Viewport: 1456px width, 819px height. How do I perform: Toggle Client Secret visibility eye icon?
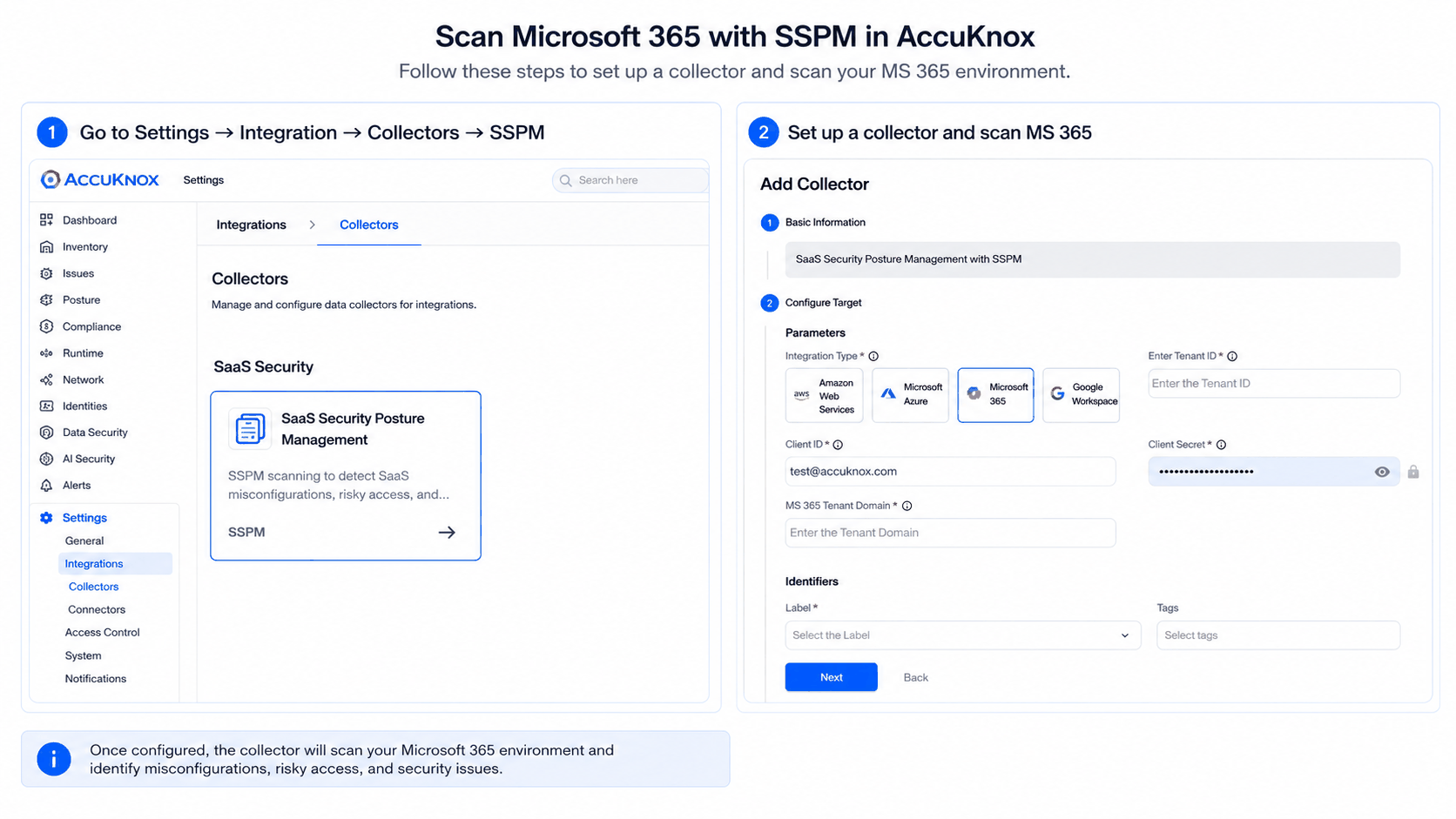coord(1382,472)
